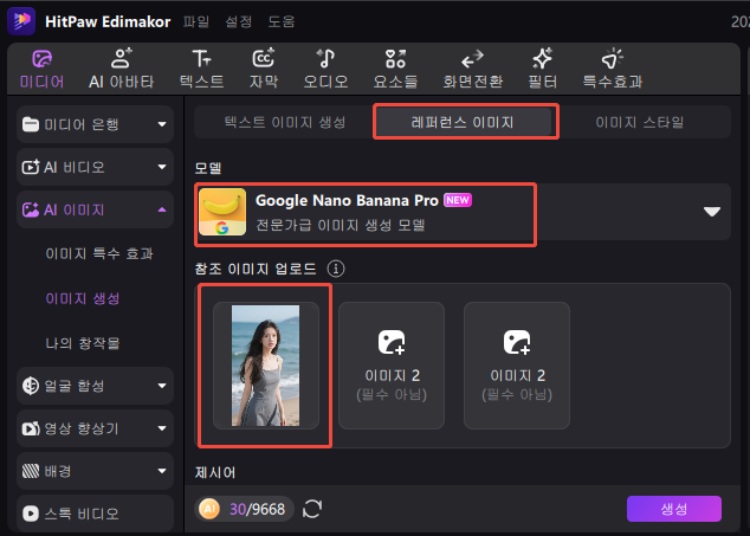Open the 설정 menu
The image size is (750, 536).
238,22
